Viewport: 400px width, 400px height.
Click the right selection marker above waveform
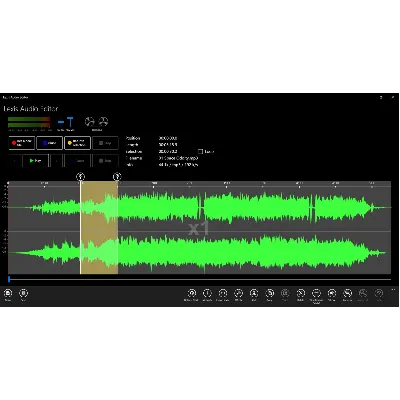pyautogui.click(x=117, y=176)
